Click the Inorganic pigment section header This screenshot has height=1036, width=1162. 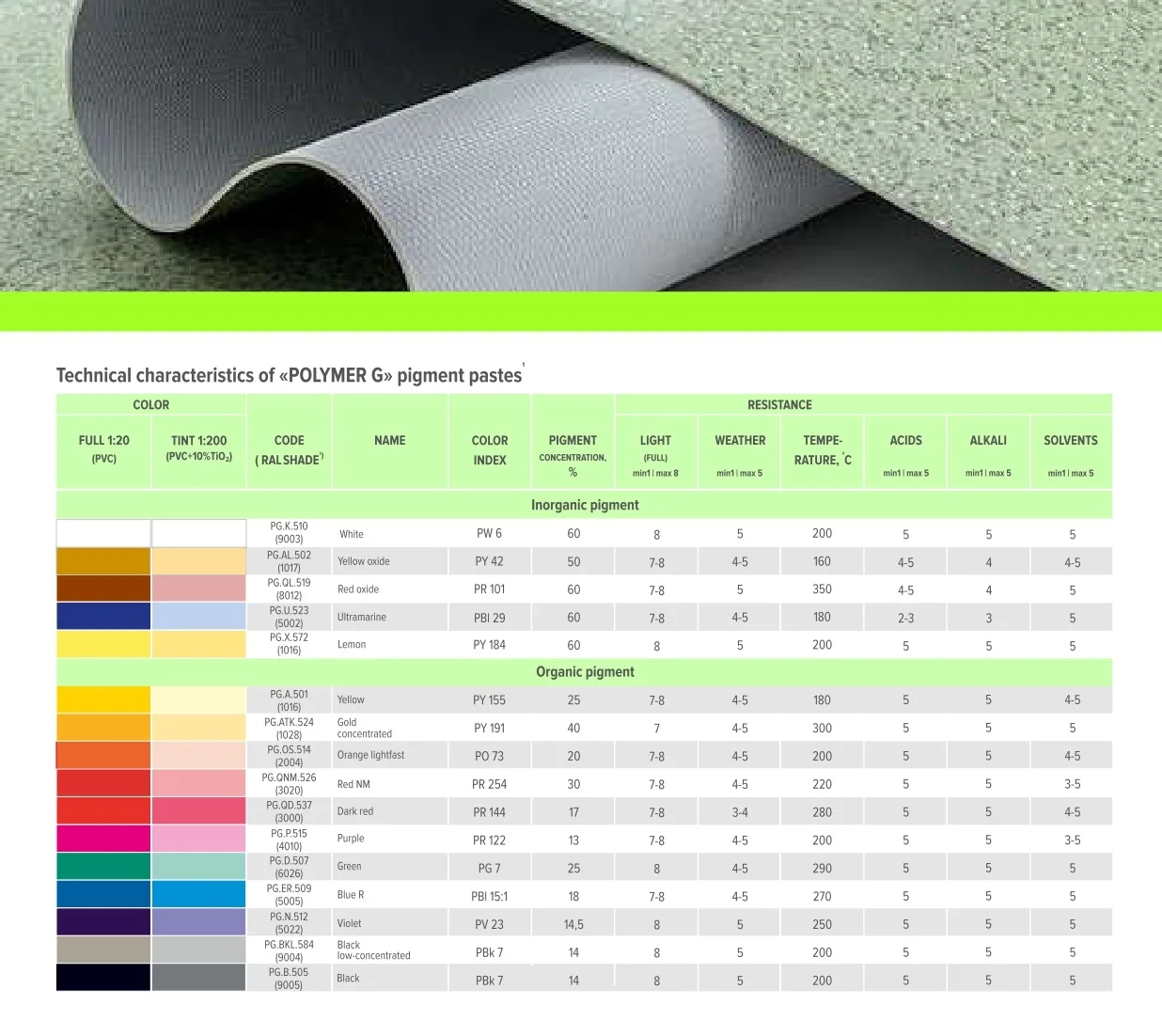point(585,505)
